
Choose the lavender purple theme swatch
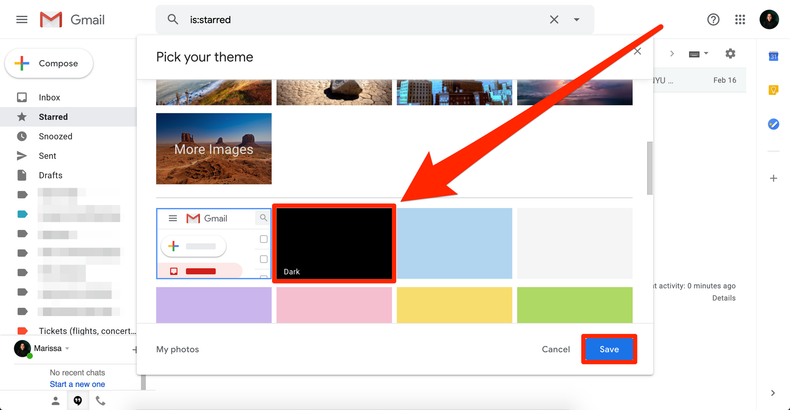[213, 304]
